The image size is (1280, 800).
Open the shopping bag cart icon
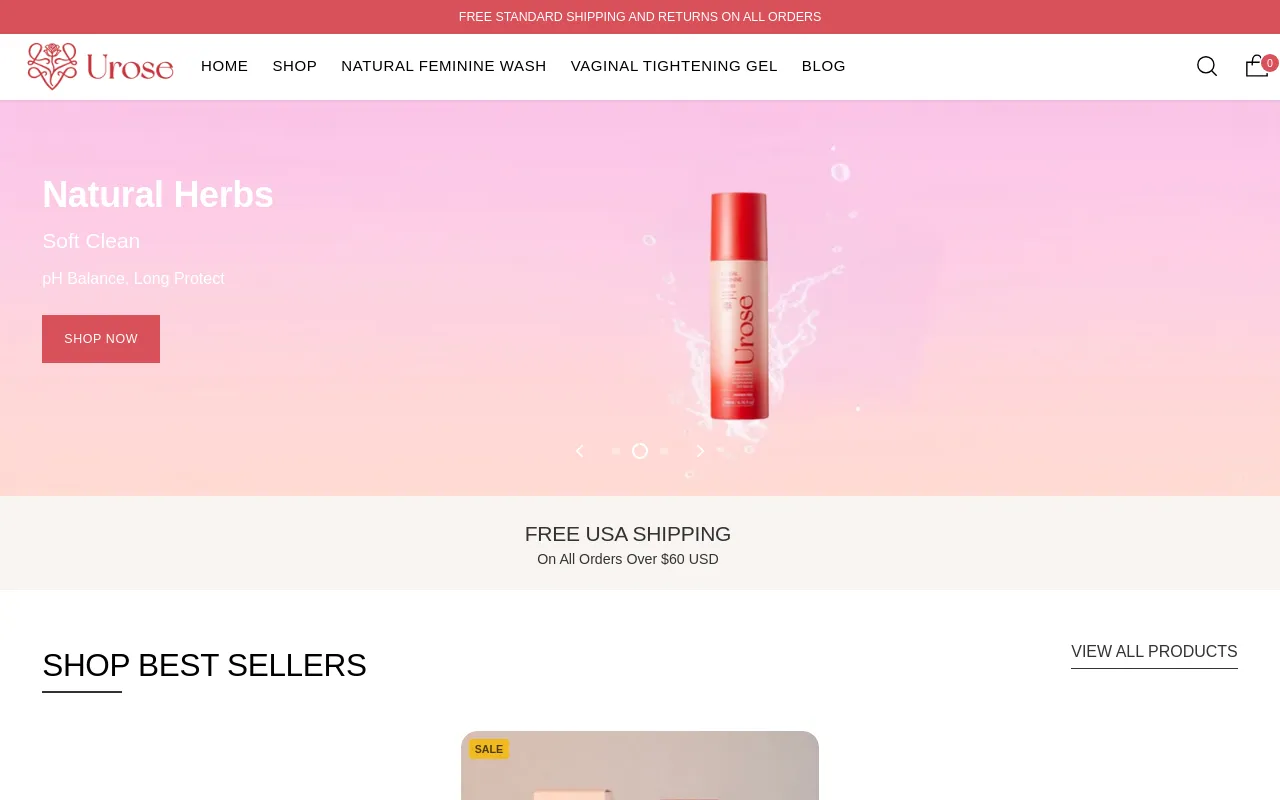(1256, 66)
